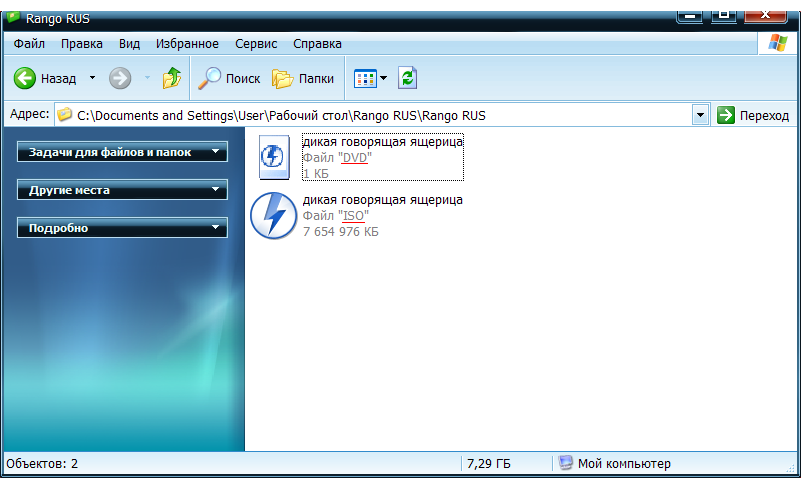Click the Views grid icon
Image resolution: width=801 pixels, height=478 pixels.
[365, 79]
